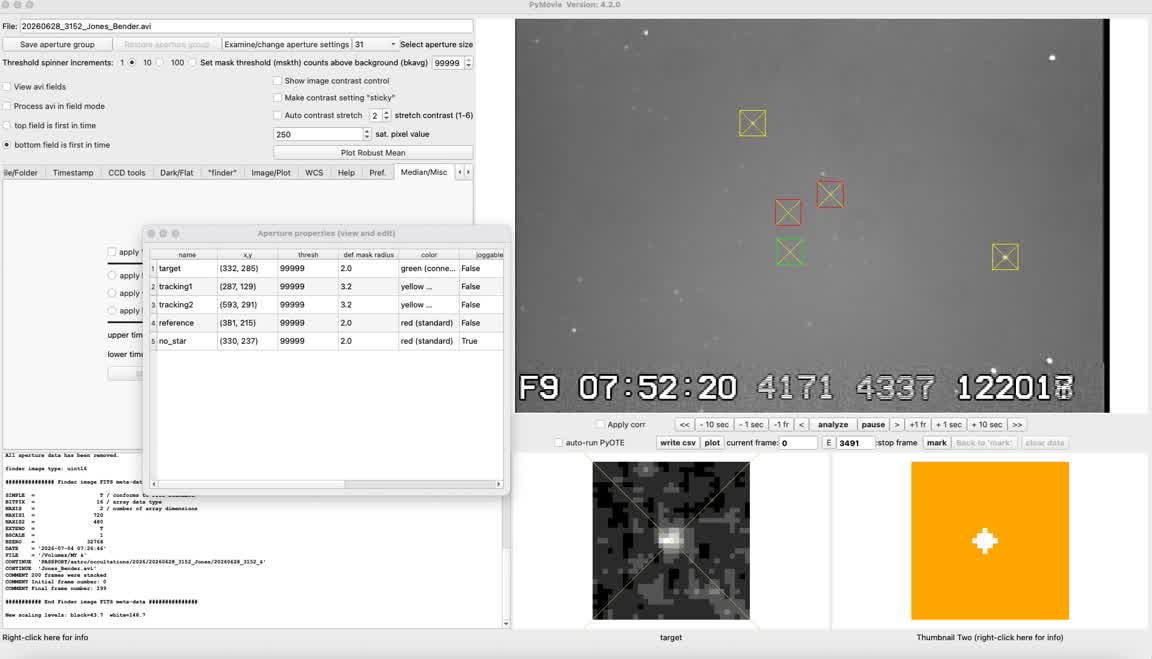The height and width of the screenshot is (659, 1152).
Task: Click the plot button
Action: 712,443
